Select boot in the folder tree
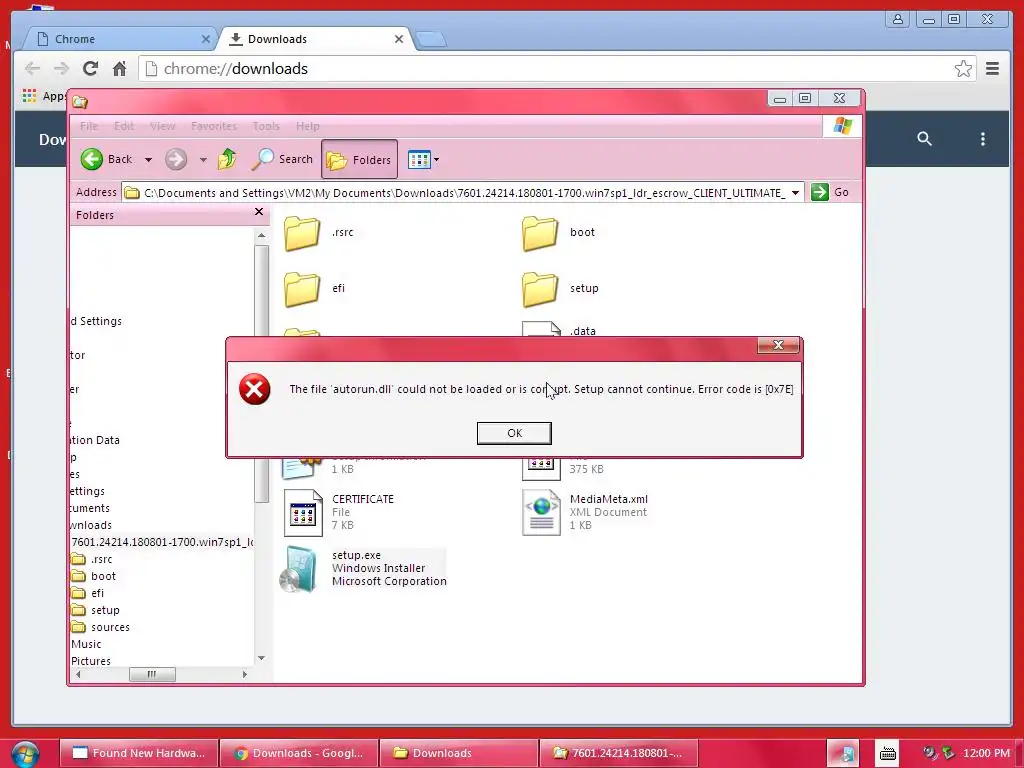The height and width of the screenshot is (768, 1024). tap(103, 576)
